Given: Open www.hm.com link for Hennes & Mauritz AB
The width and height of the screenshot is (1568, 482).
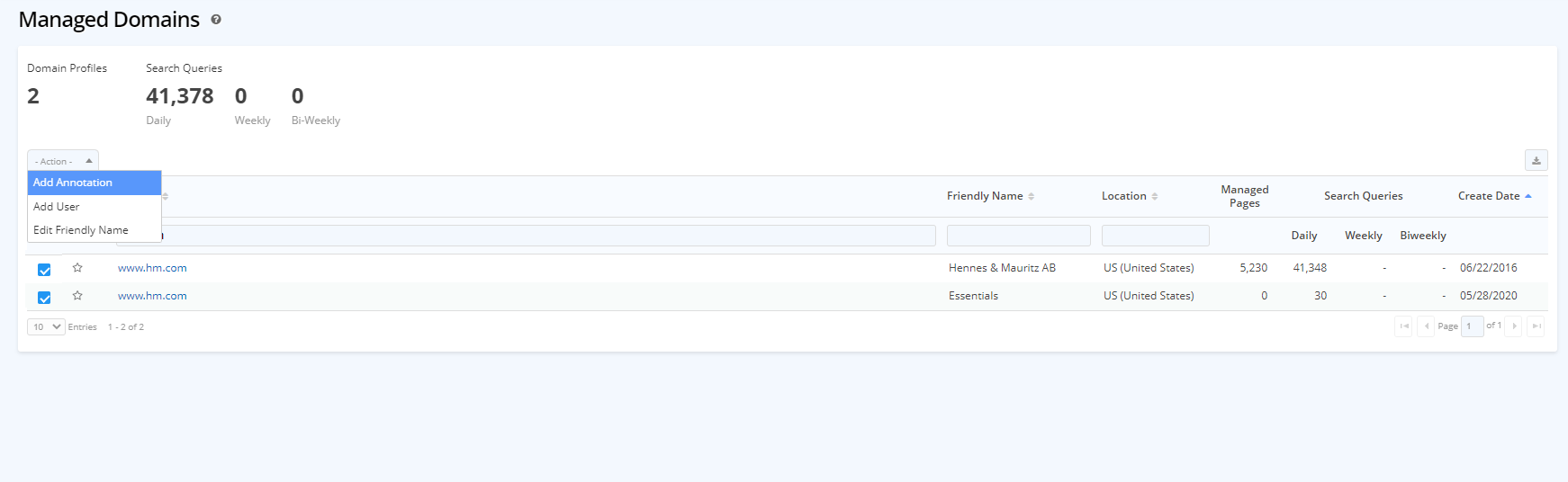Looking at the screenshot, I should [x=152, y=268].
